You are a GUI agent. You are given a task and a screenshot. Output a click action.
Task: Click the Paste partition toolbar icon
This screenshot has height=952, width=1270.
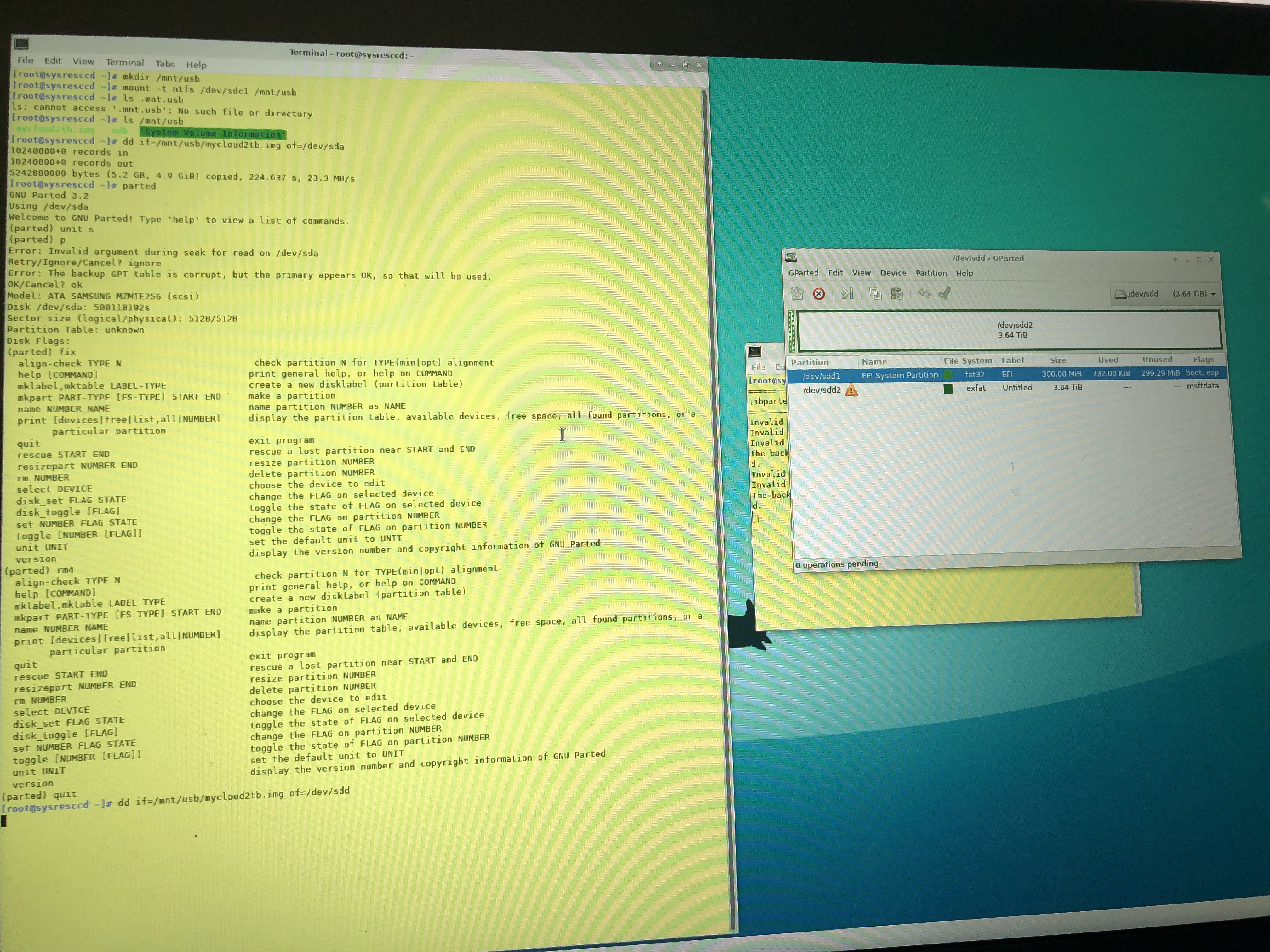897,294
